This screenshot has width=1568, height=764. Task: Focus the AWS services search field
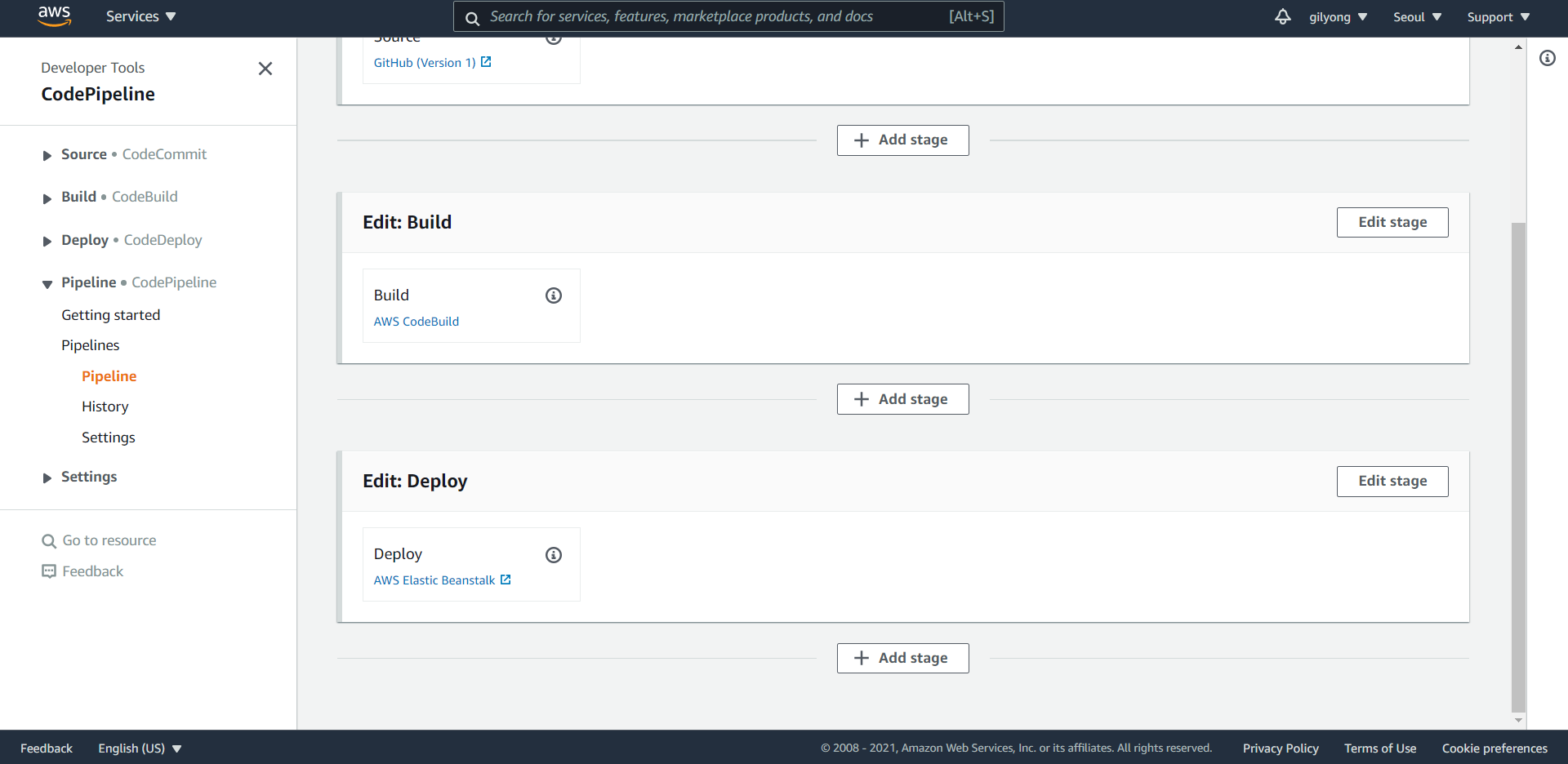tap(728, 16)
